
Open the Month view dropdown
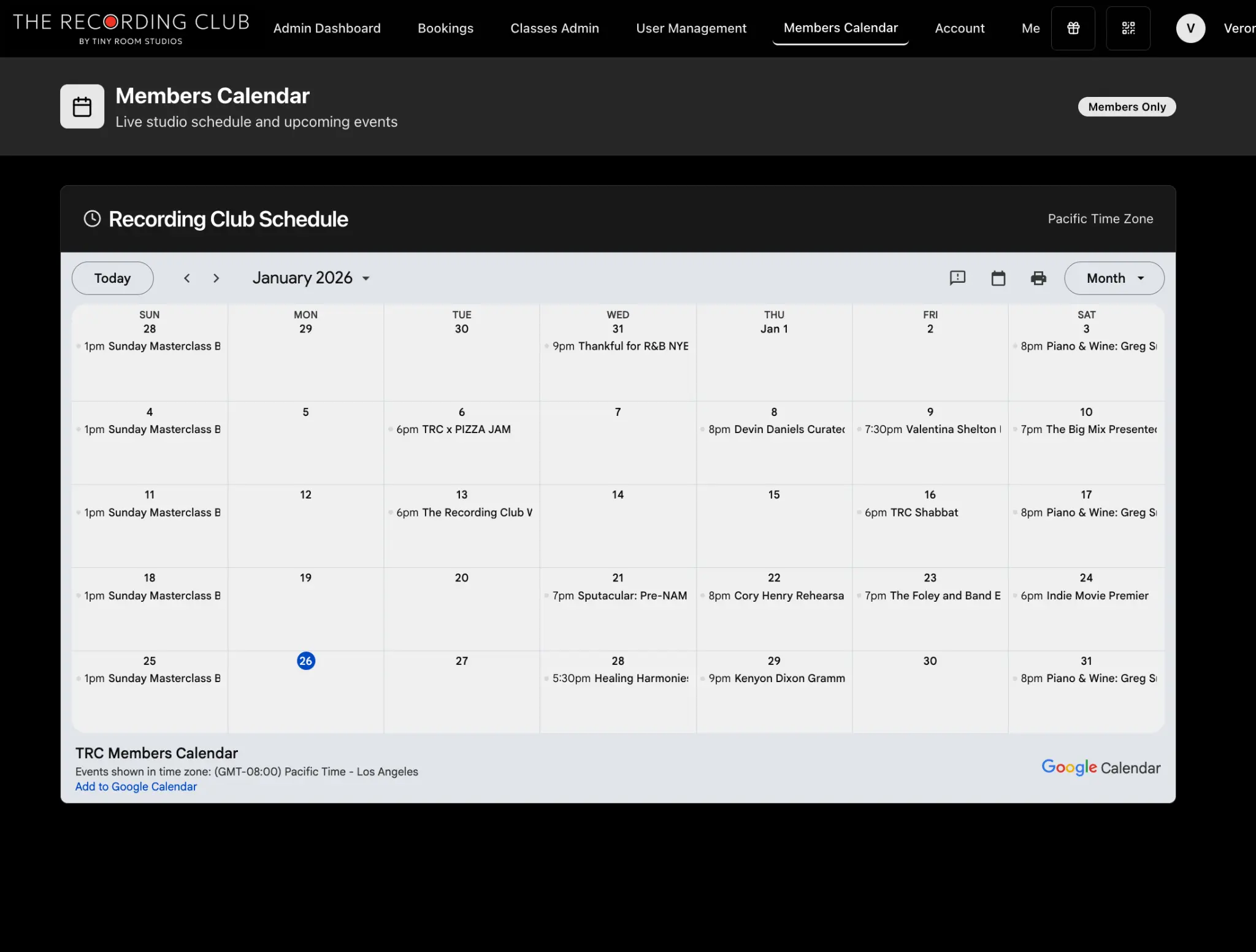(x=1114, y=278)
